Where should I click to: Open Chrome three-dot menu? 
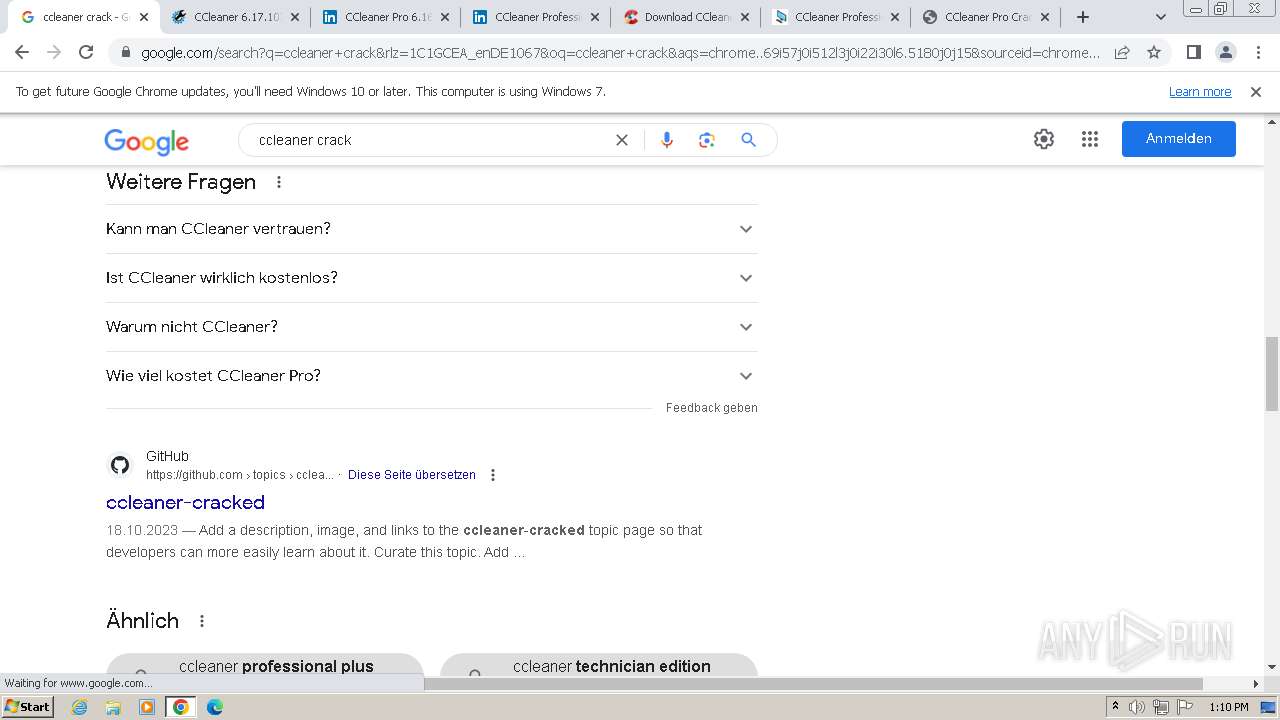[1258, 52]
